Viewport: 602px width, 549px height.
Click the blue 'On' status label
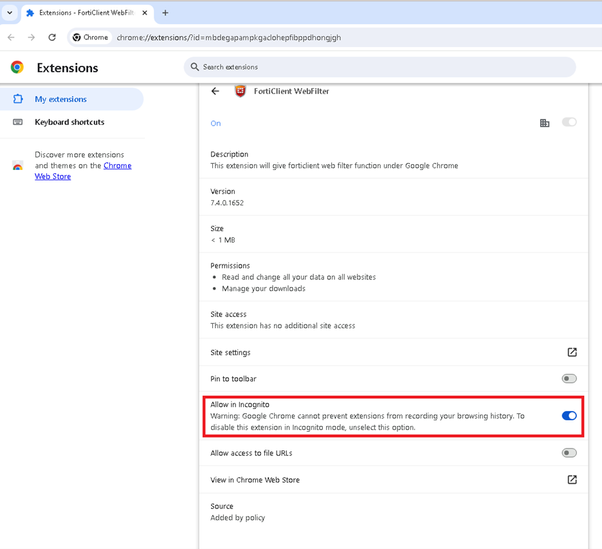[x=215, y=123]
